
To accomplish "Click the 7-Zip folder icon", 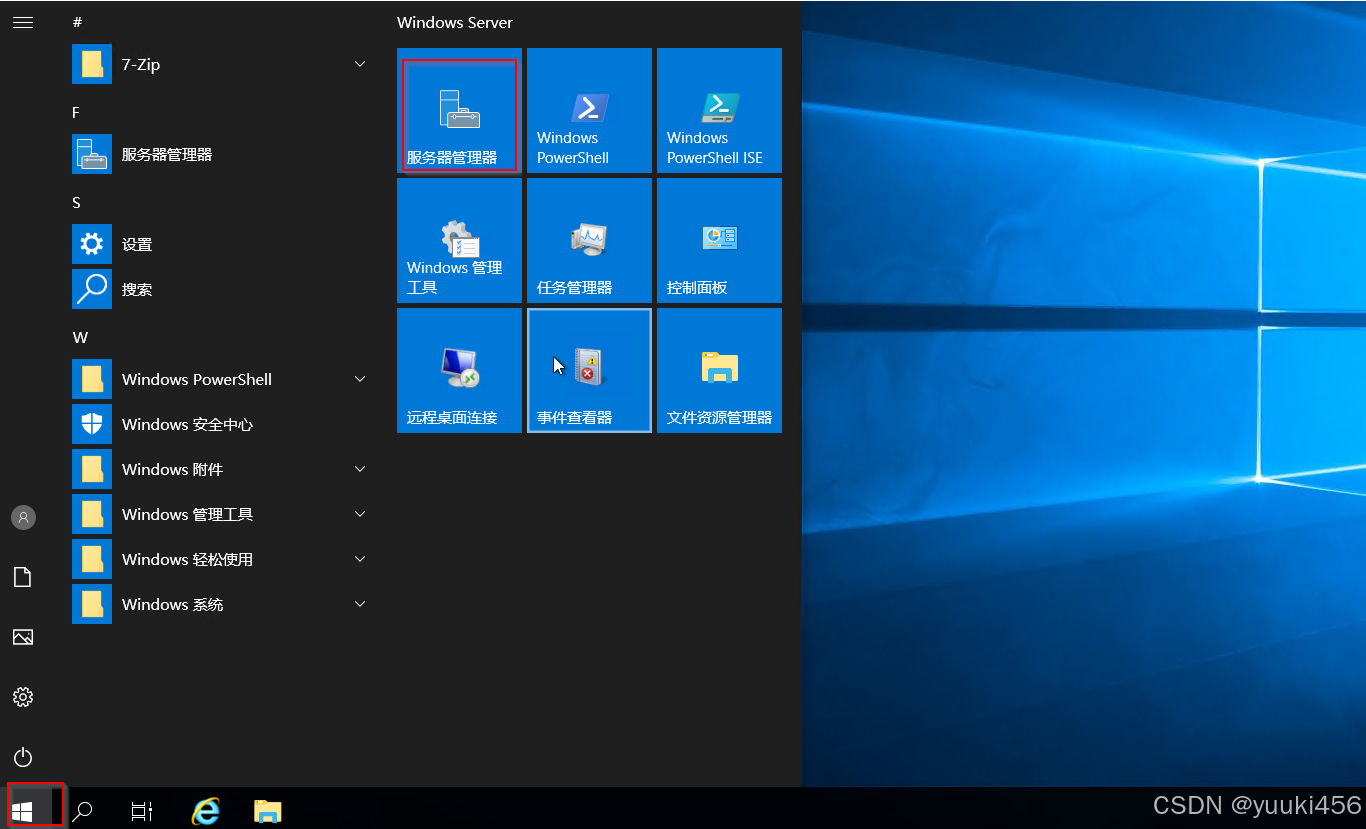I will coord(92,64).
